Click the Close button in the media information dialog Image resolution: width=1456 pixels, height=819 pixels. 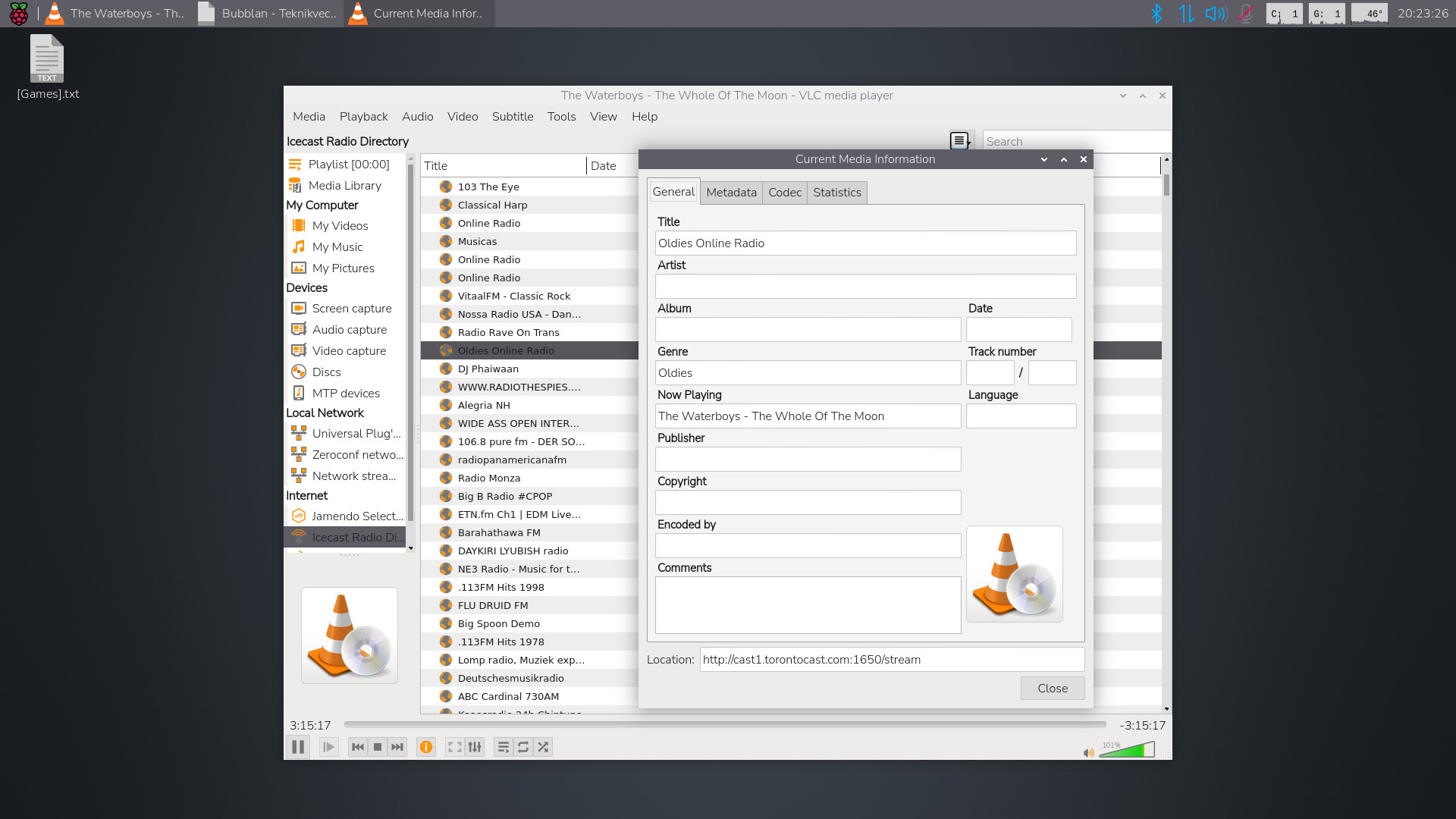pyautogui.click(x=1053, y=689)
